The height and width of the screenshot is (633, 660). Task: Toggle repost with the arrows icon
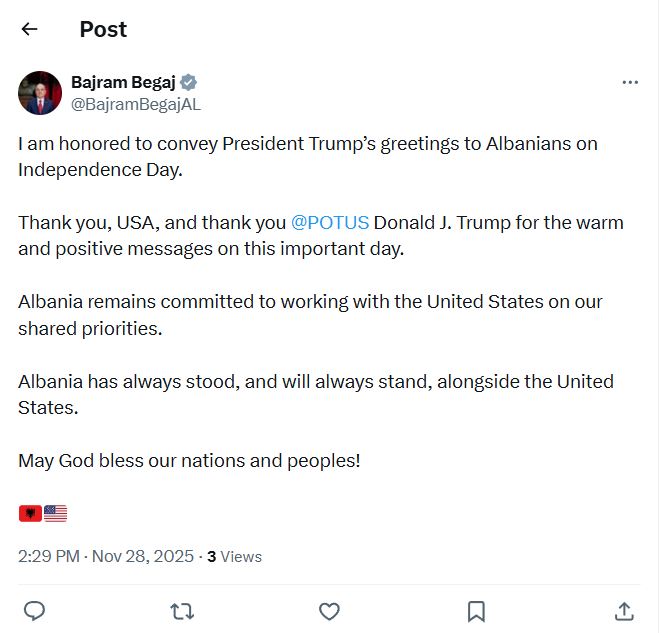[182, 610]
